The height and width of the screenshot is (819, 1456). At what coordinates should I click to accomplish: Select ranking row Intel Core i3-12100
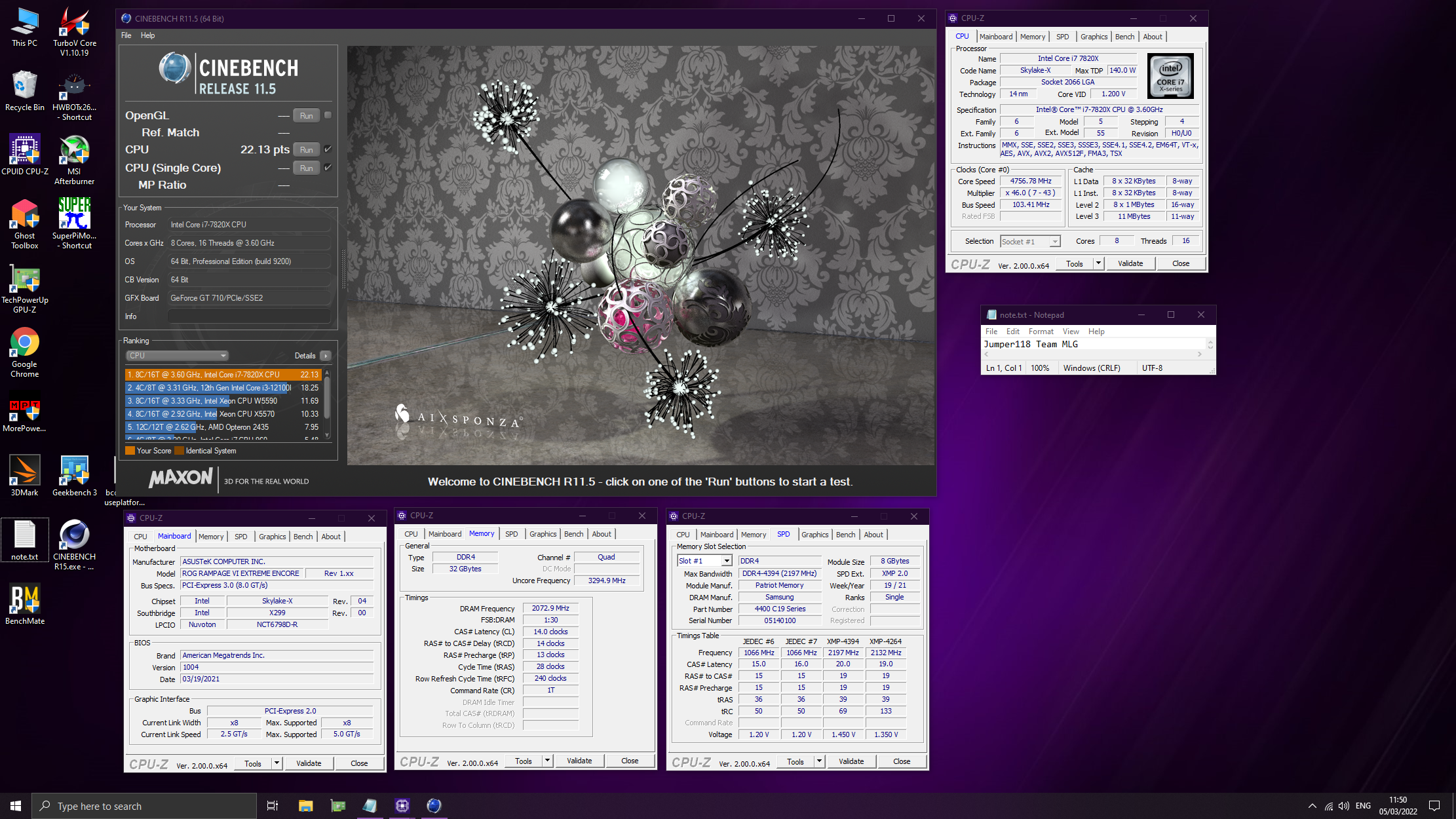pyautogui.click(x=223, y=388)
